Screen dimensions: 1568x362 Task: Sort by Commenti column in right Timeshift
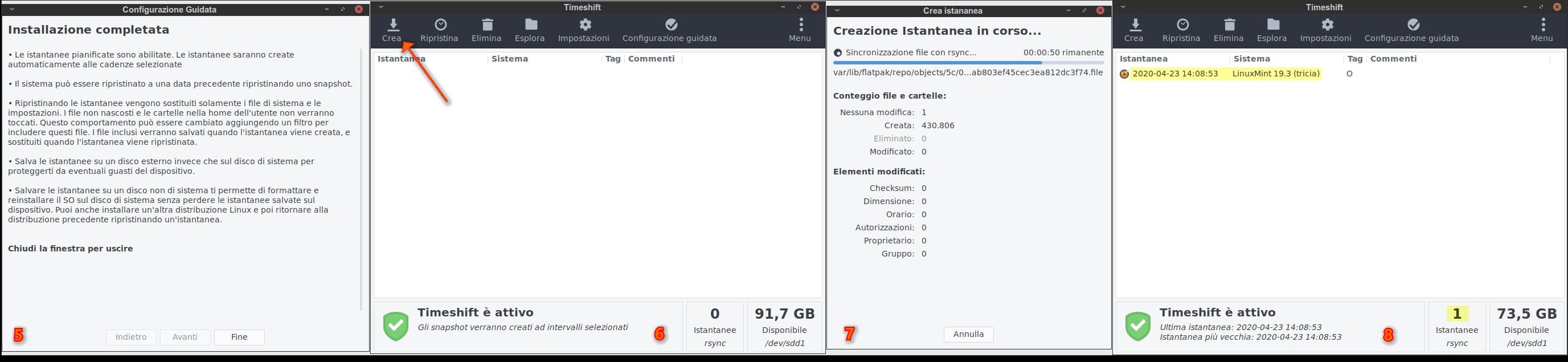[x=1393, y=59]
